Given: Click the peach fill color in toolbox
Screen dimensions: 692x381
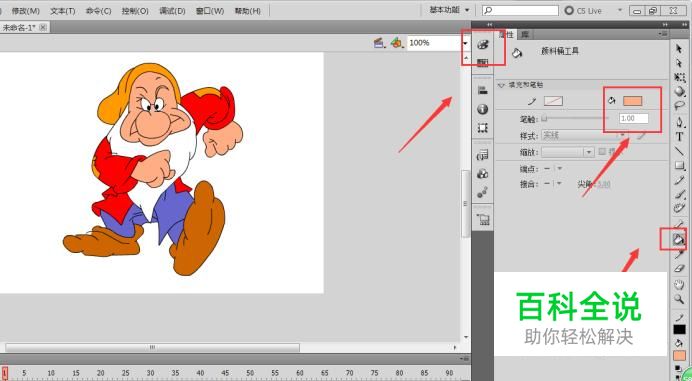Looking at the screenshot, I should [x=679, y=355].
